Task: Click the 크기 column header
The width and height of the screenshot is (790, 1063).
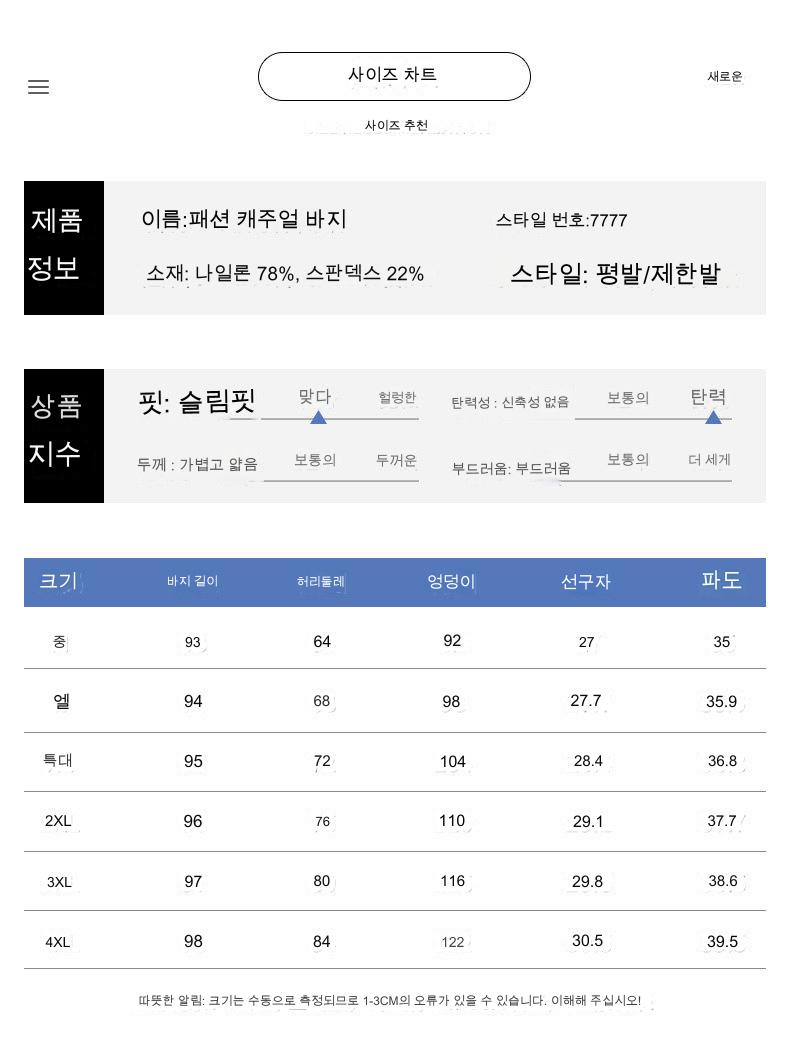Action: (58, 581)
